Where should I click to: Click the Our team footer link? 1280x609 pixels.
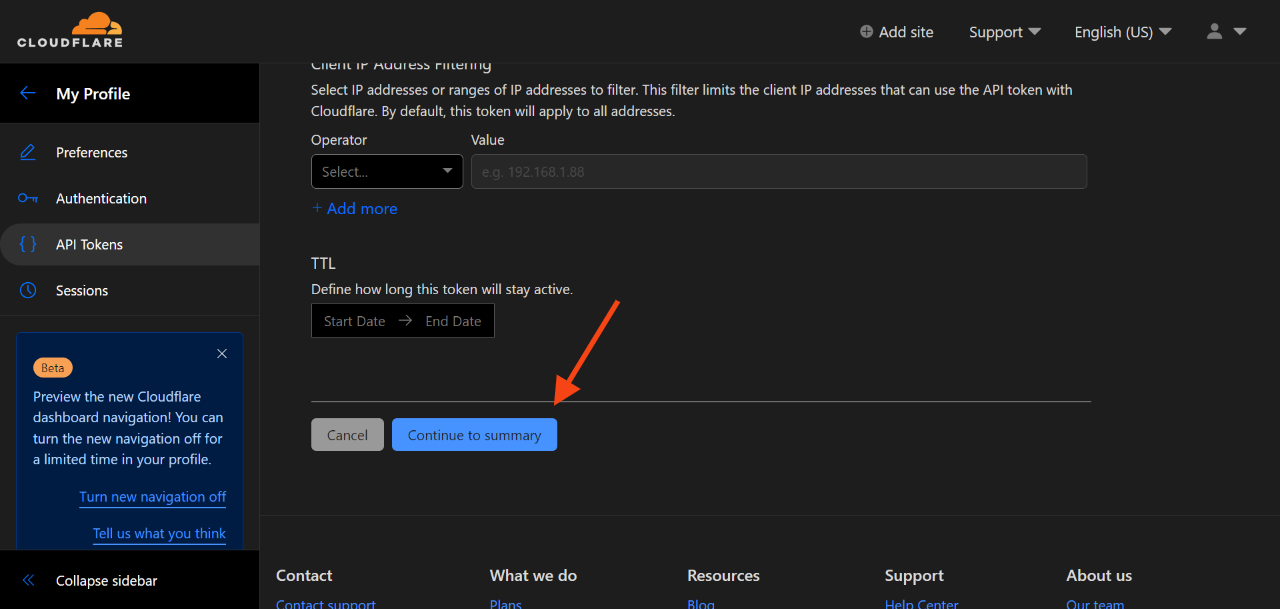[1095, 604]
